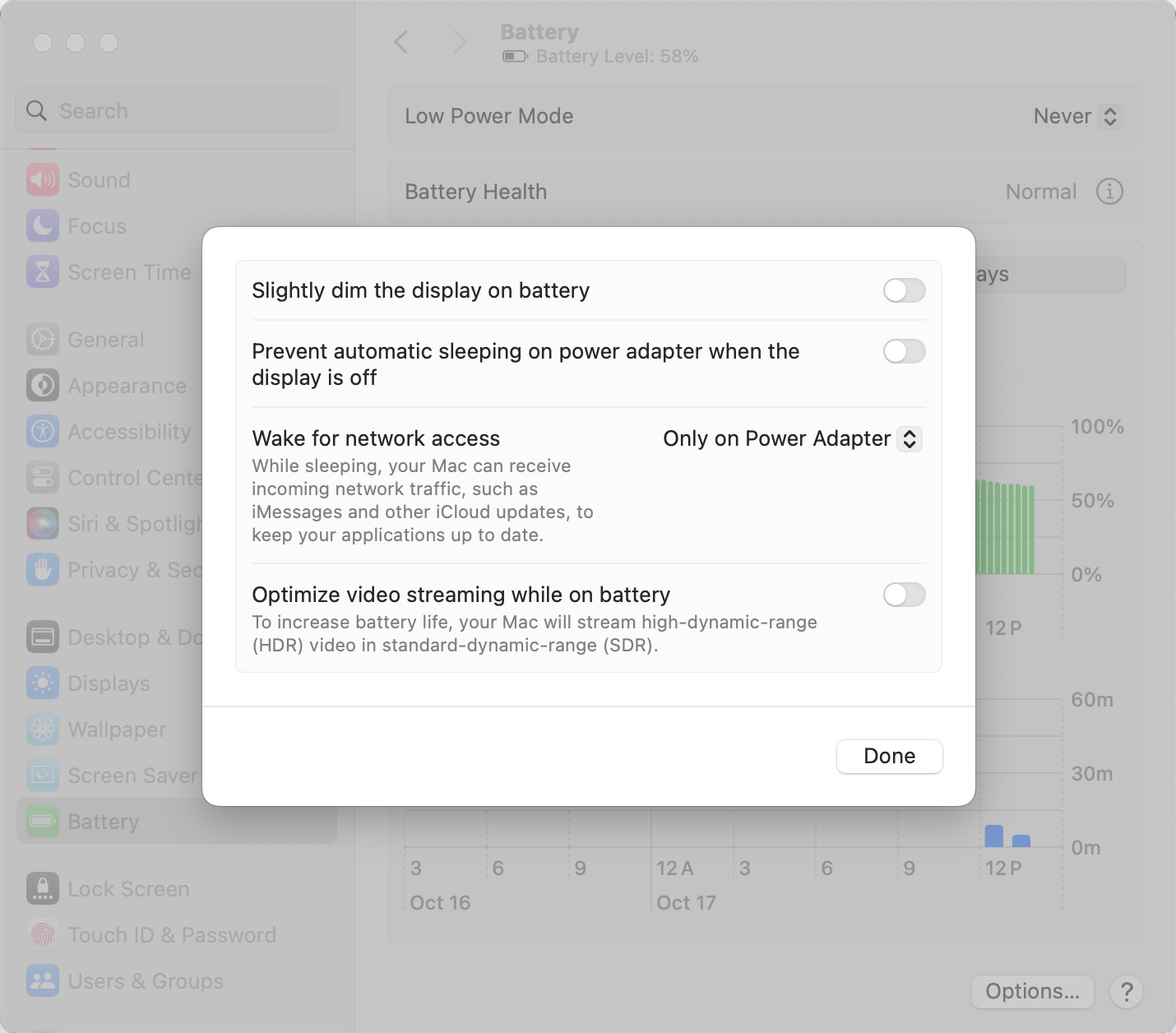Image resolution: width=1176 pixels, height=1033 pixels.
Task: Select the Battery icon in sidebar
Action: click(42, 822)
